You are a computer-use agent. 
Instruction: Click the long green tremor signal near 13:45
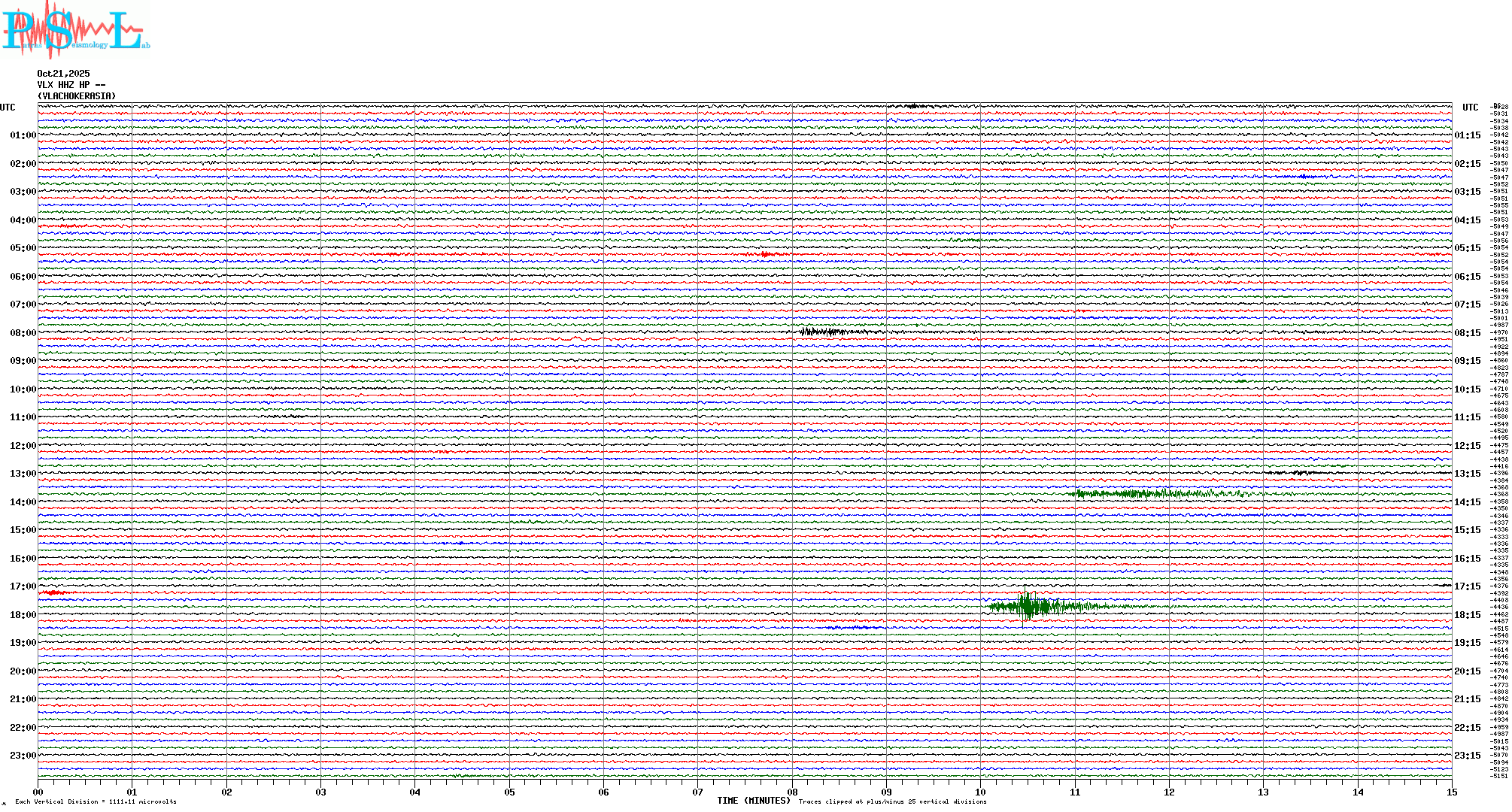pos(1158,494)
